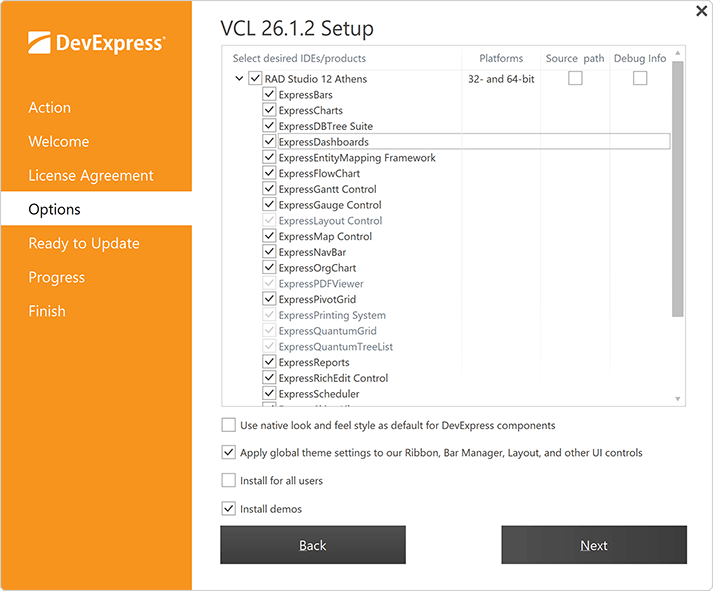Select the ExpressGantt Control label
713x591 pixels.
pyautogui.click(x=328, y=189)
